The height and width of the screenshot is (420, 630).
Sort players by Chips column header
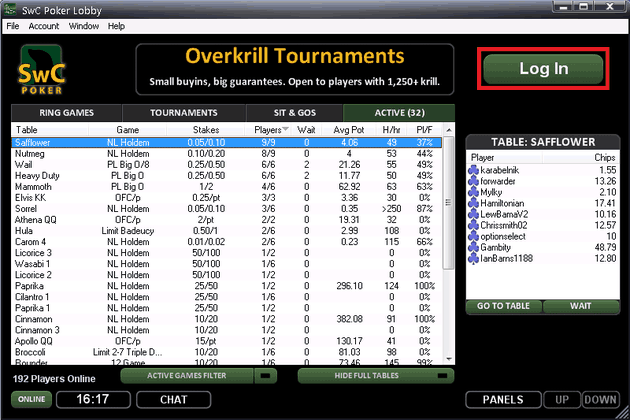[x=581, y=158]
